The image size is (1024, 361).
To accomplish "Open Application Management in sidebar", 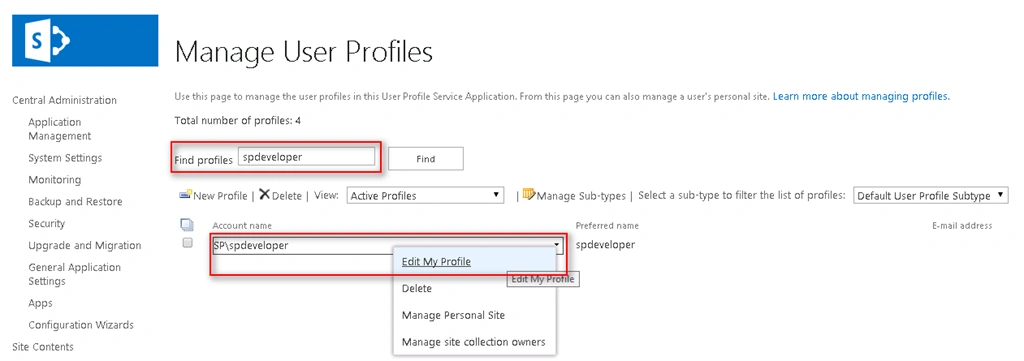I will point(59,129).
